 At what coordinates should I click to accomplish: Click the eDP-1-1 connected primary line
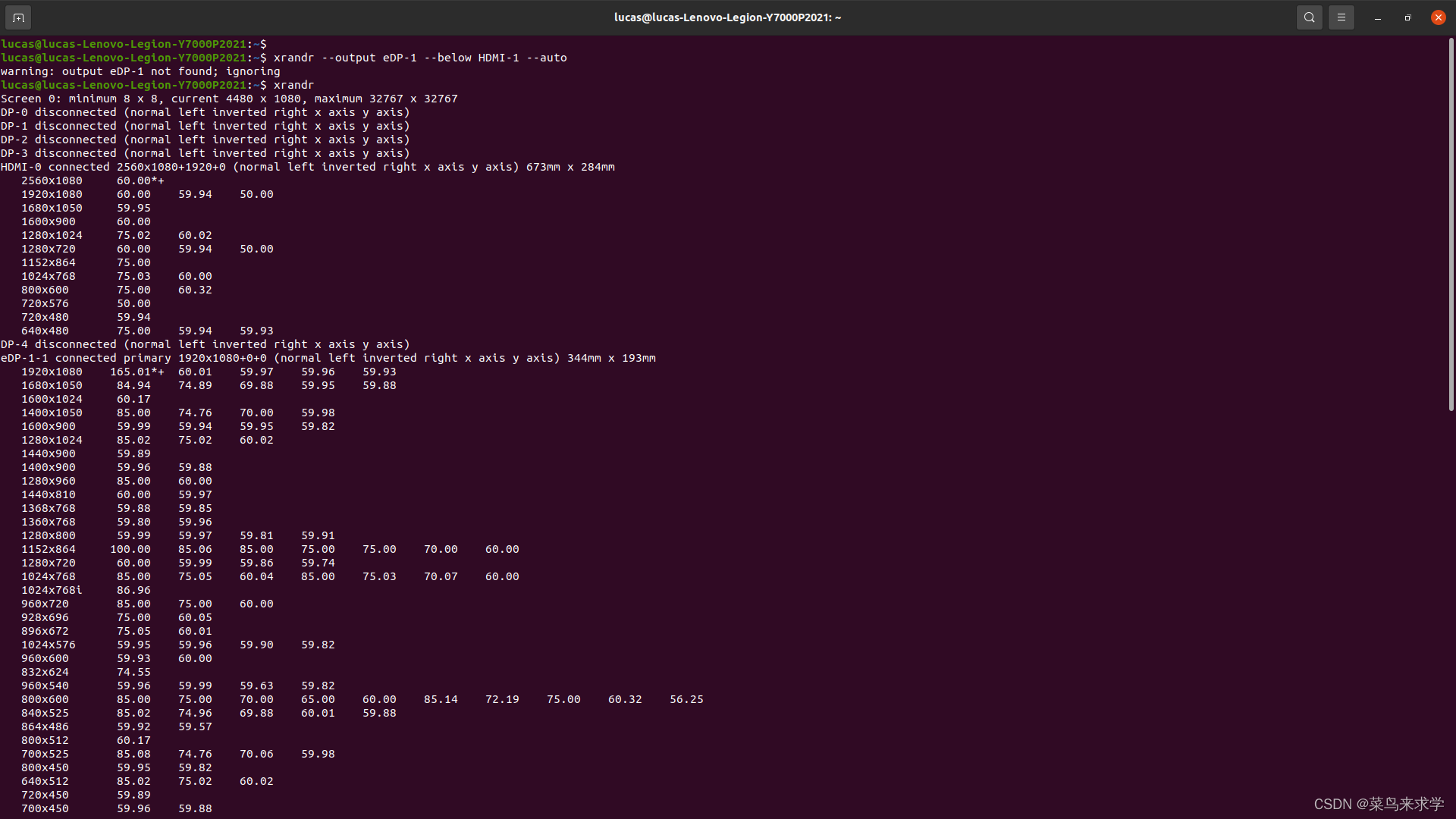coord(328,358)
